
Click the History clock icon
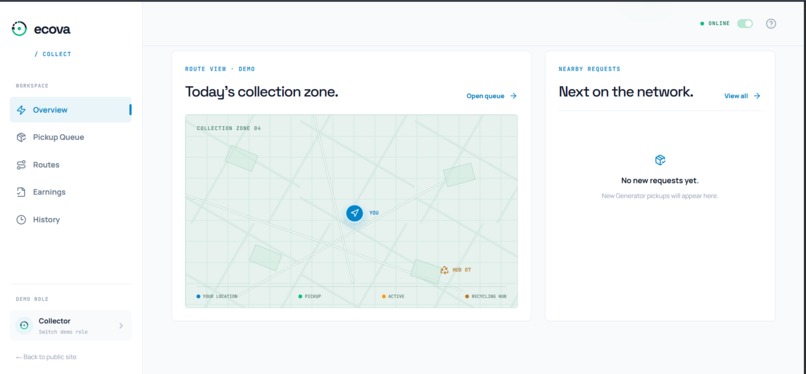[x=21, y=220]
